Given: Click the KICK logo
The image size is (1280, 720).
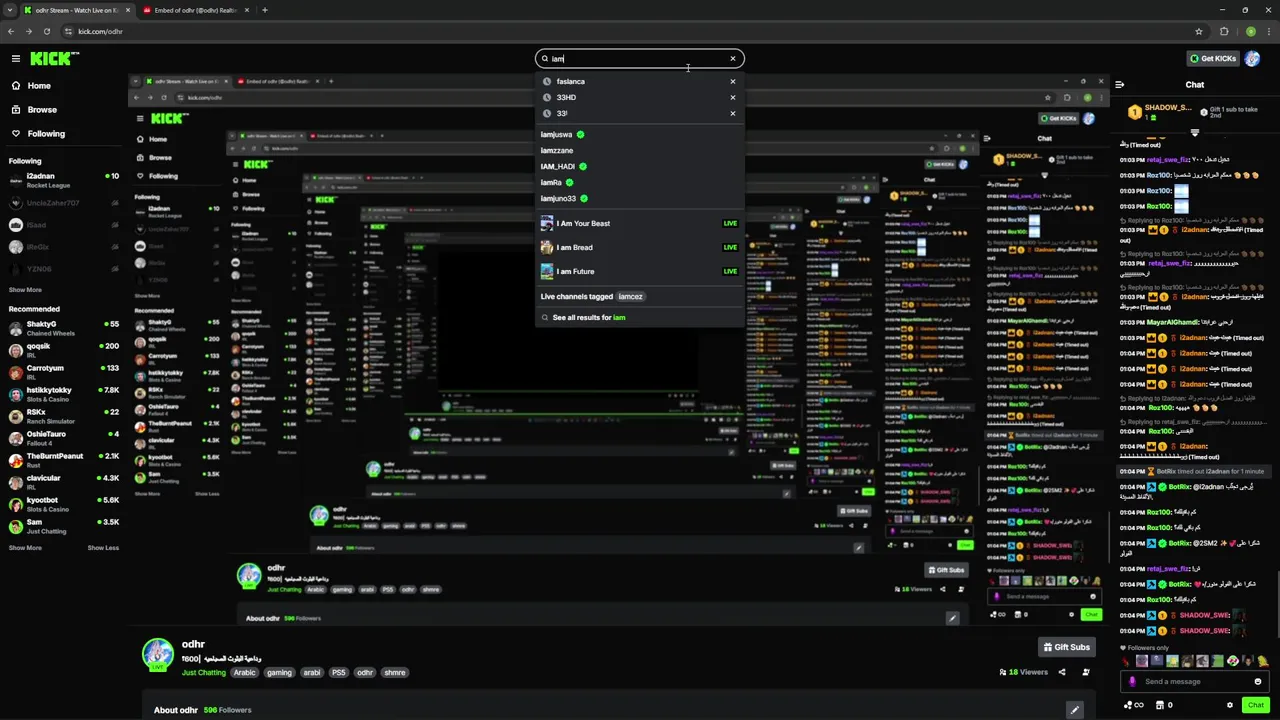Looking at the screenshot, I should [x=54, y=59].
